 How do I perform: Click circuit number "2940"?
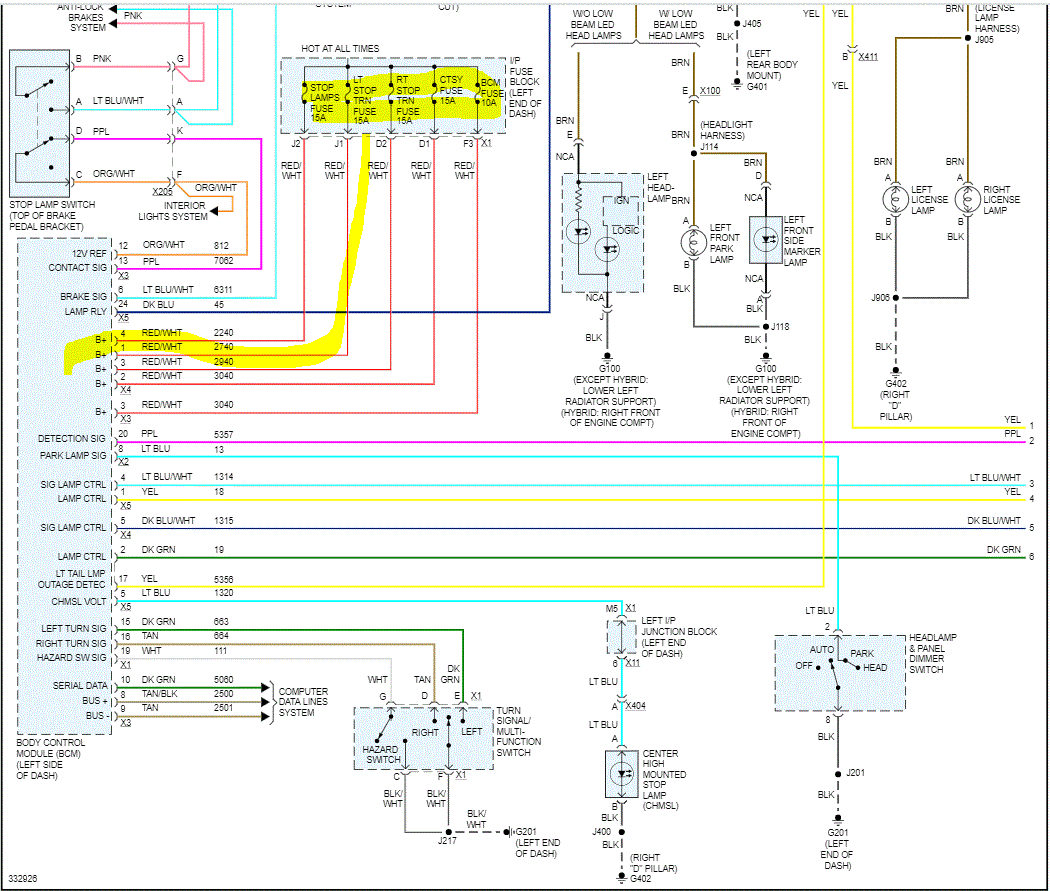pyautogui.click(x=224, y=361)
